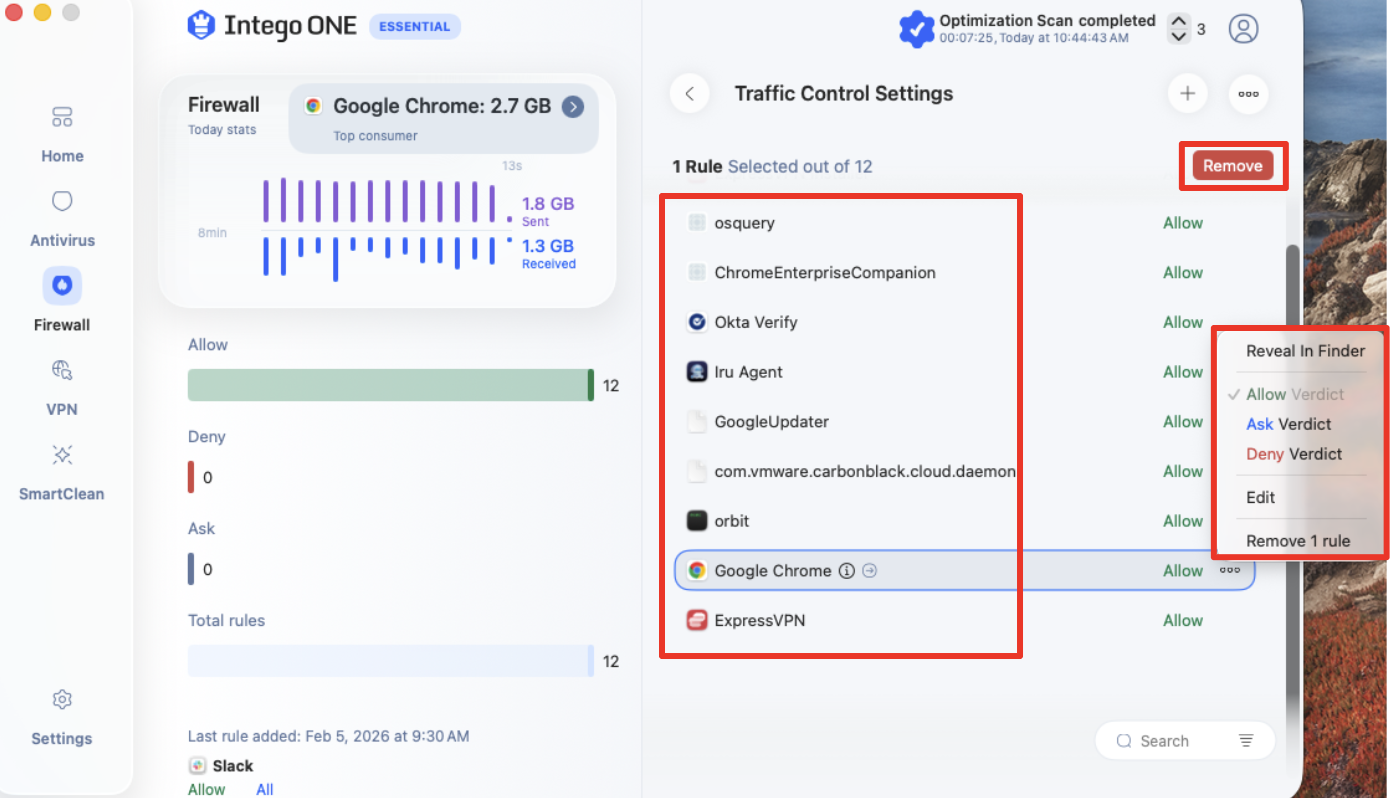Click the back arrow beside Traffic Control Settings
1390x798 pixels.
tap(689, 94)
